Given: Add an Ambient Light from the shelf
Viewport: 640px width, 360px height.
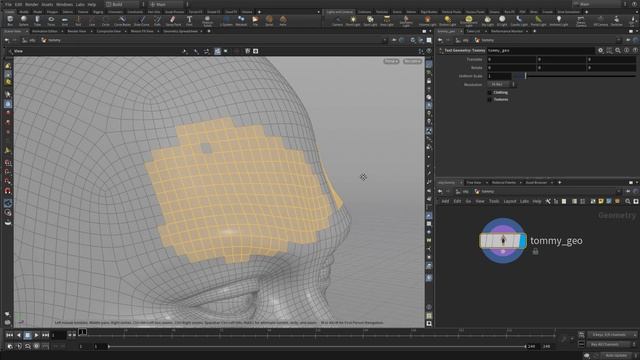Looking at the screenshot, I should pos(559,21).
